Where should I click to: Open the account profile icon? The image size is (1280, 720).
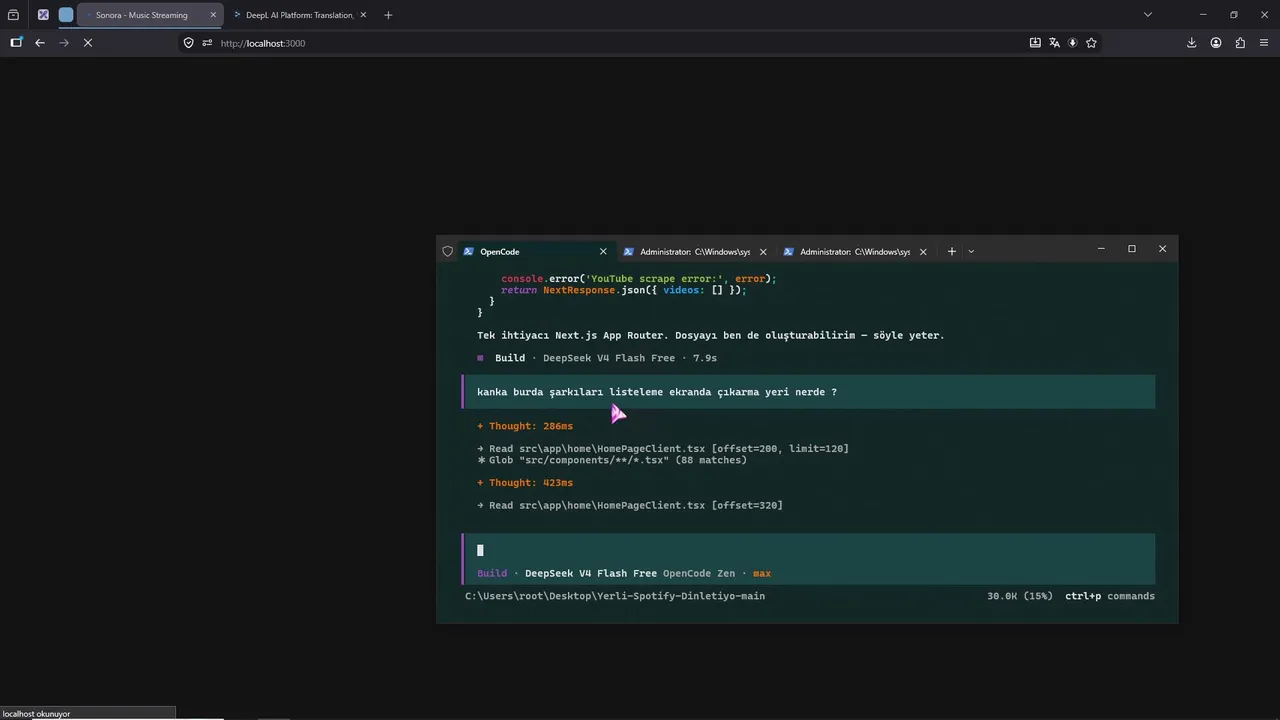(x=1216, y=43)
